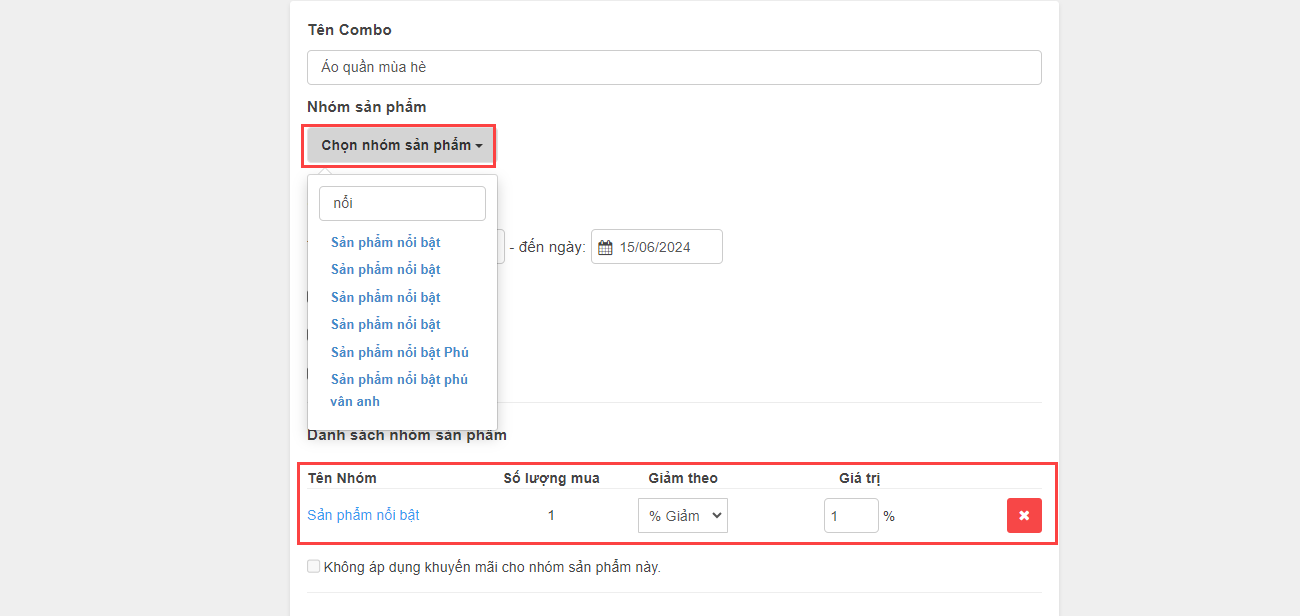Click the caret arrow on Chọn nhóm sản phẩm
1300x616 pixels.
(x=479, y=146)
